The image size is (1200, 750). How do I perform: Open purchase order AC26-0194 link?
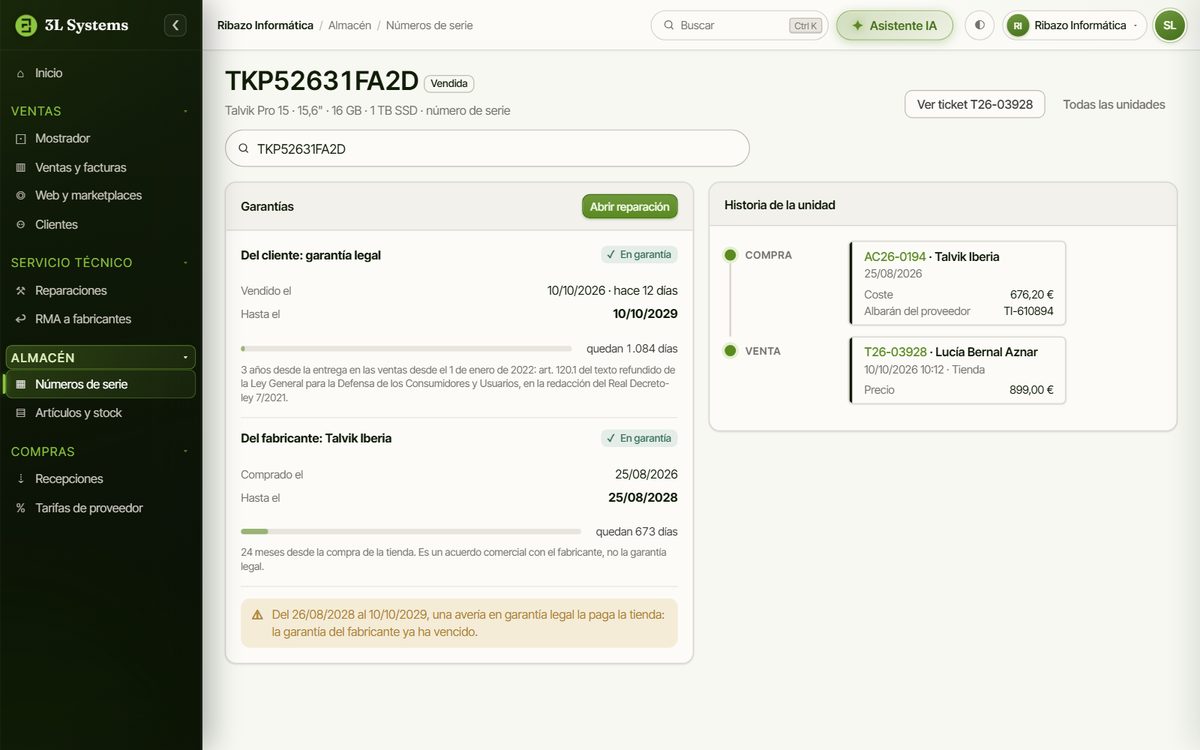point(895,257)
